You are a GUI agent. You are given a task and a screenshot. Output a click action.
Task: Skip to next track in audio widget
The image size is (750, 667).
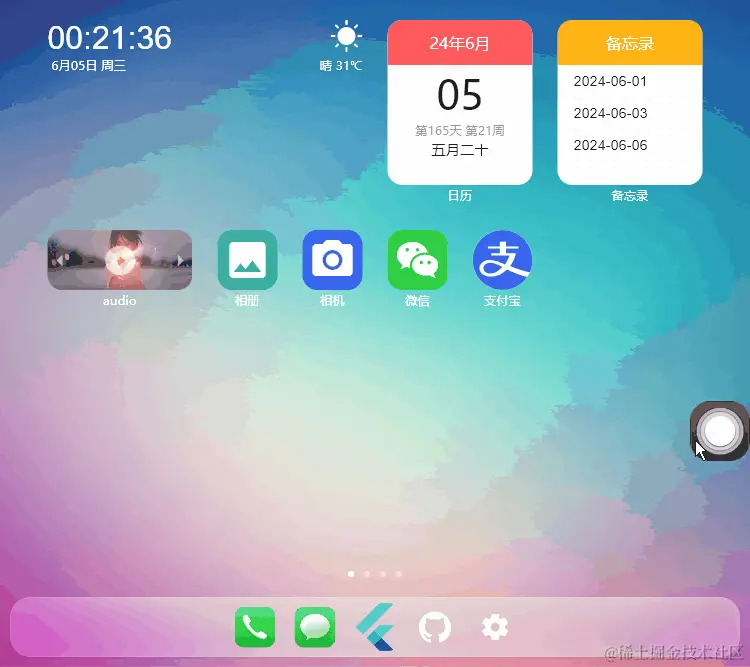click(180, 260)
